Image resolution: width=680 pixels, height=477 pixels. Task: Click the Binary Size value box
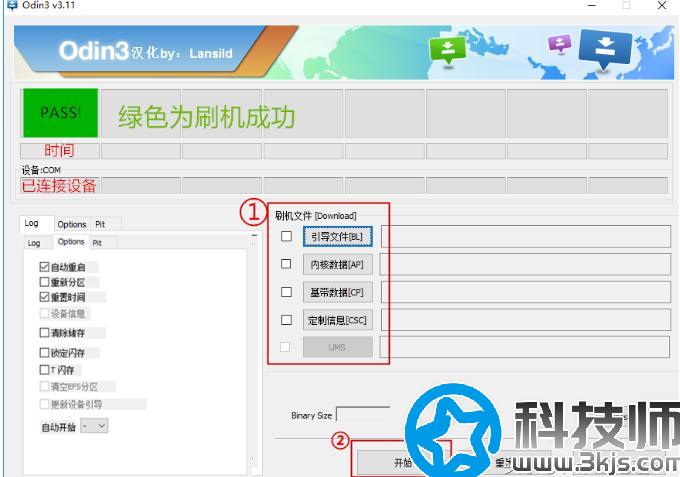[x=363, y=415]
